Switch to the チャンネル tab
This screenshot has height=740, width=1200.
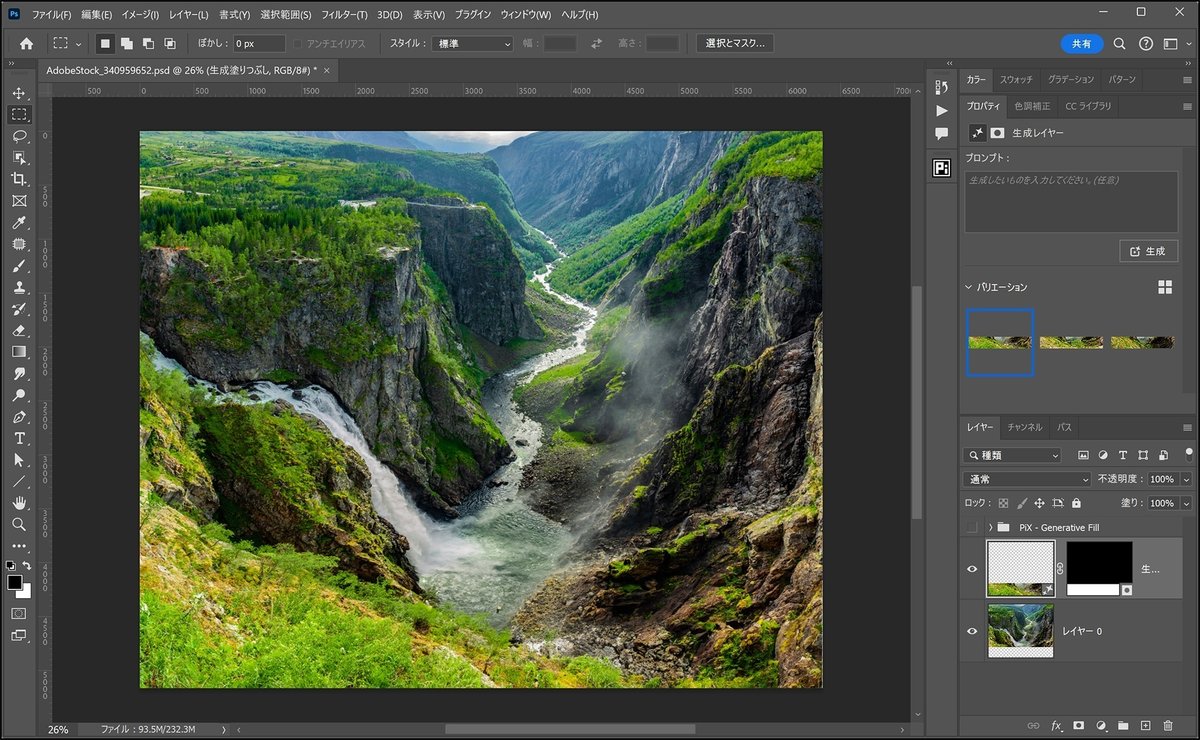click(x=1025, y=427)
